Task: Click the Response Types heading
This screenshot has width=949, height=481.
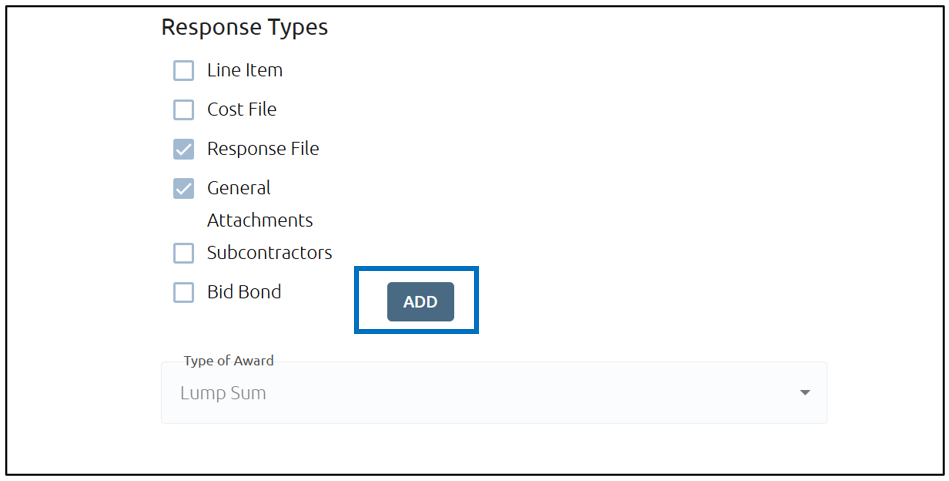Action: (x=245, y=28)
